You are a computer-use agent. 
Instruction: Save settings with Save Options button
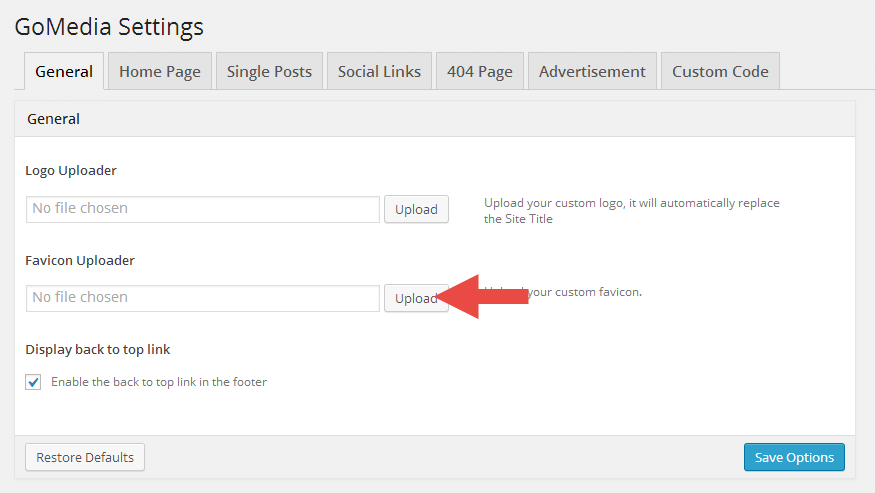794,457
